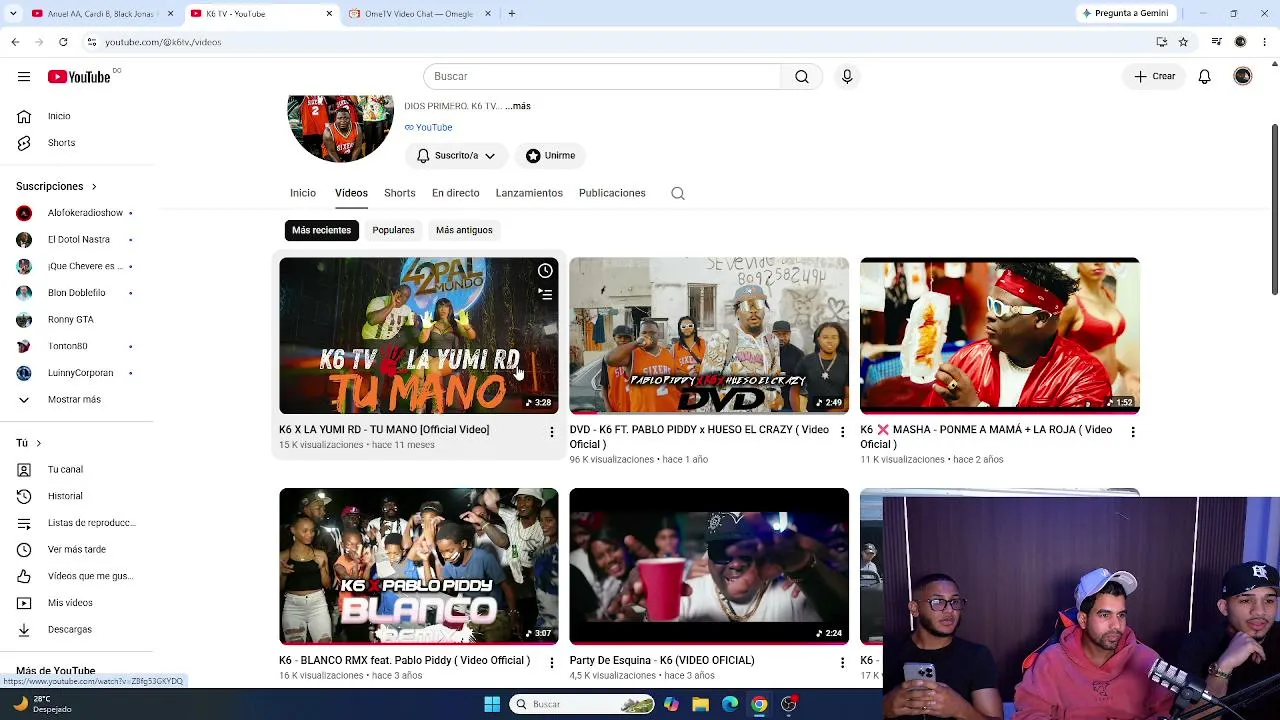Click the YouTube Buscar search field
This screenshot has height=720, width=1280.
(x=602, y=77)
